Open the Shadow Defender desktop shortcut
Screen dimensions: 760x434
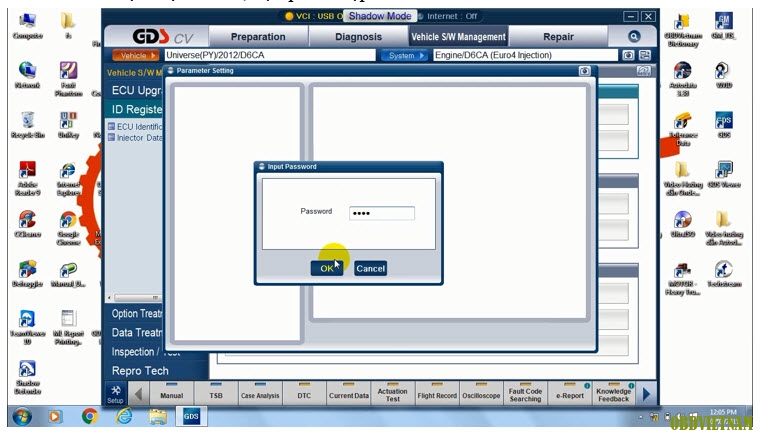(x=28, y=377)
